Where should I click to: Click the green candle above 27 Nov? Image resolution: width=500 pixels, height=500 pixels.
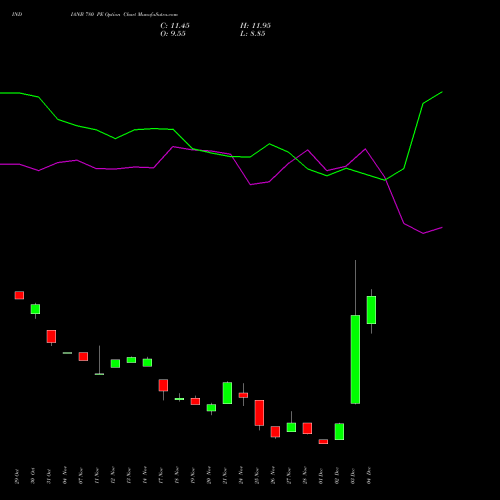291,427
